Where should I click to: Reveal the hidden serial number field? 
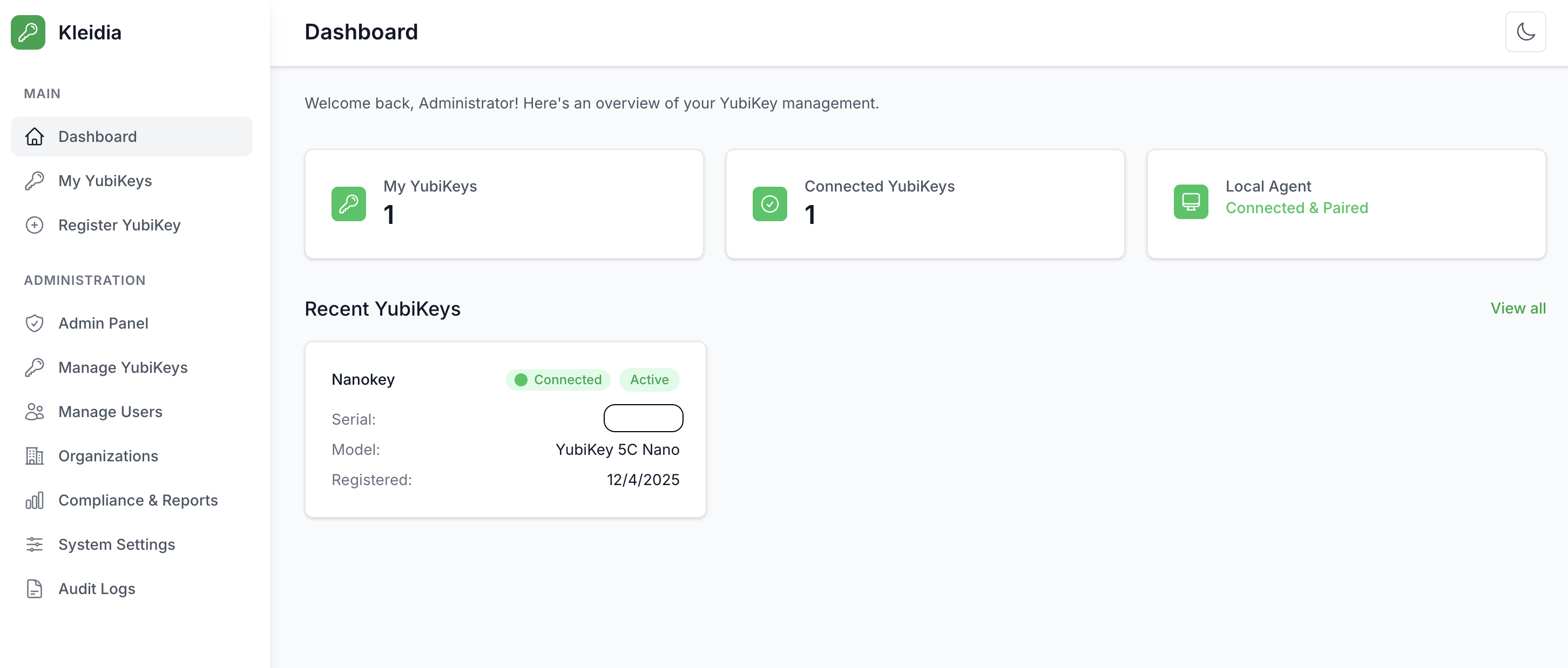coord(643,418)
